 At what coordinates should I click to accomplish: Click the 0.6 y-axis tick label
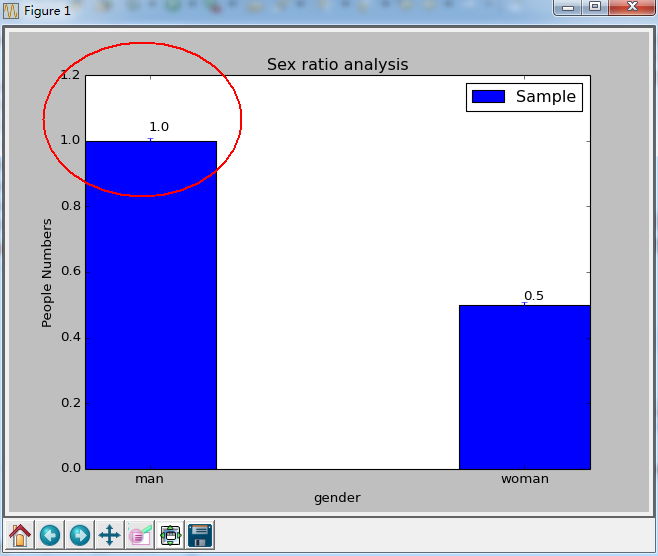coord(70,271)
